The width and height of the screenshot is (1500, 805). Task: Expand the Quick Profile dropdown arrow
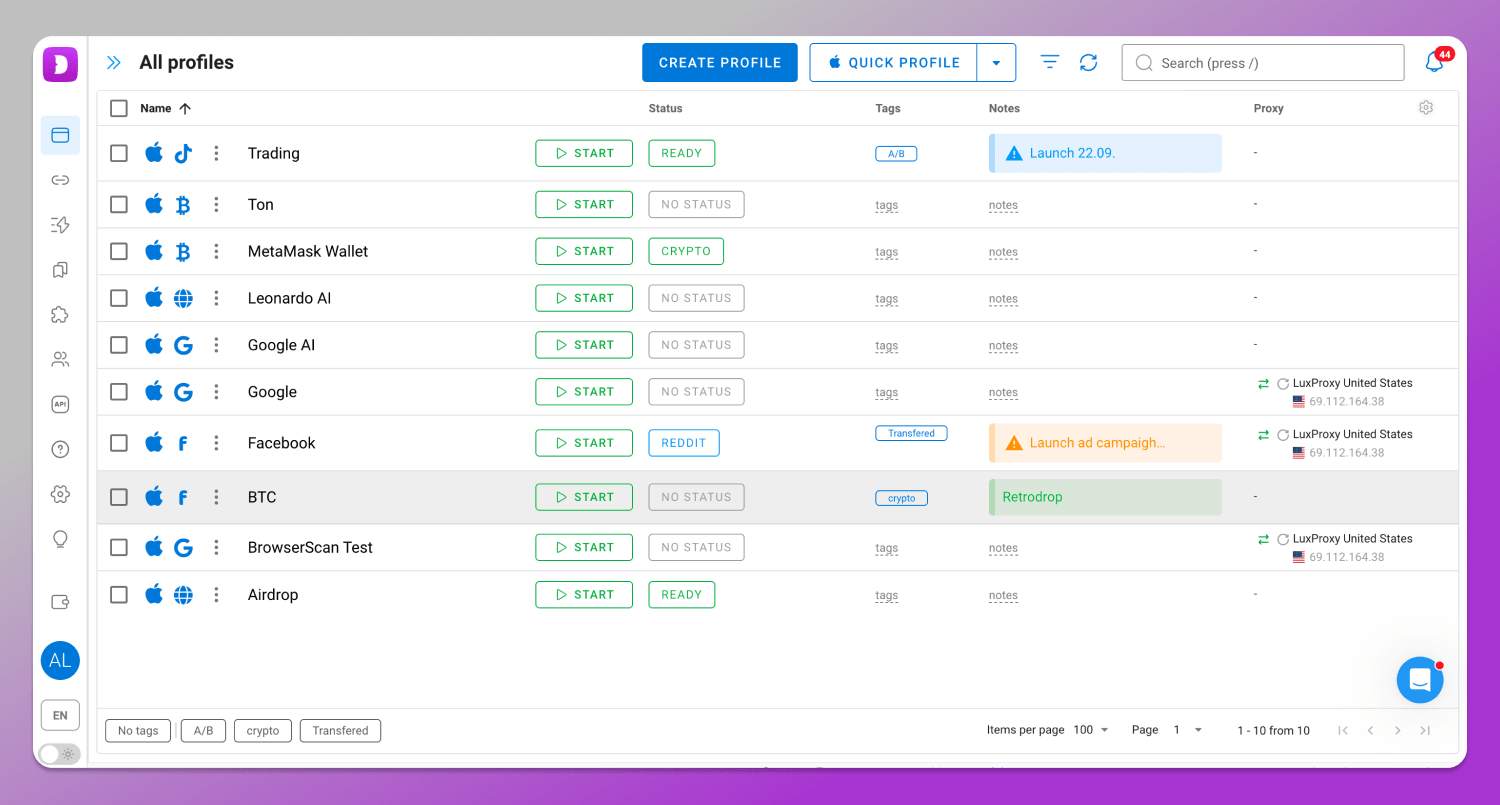point(996,63)
